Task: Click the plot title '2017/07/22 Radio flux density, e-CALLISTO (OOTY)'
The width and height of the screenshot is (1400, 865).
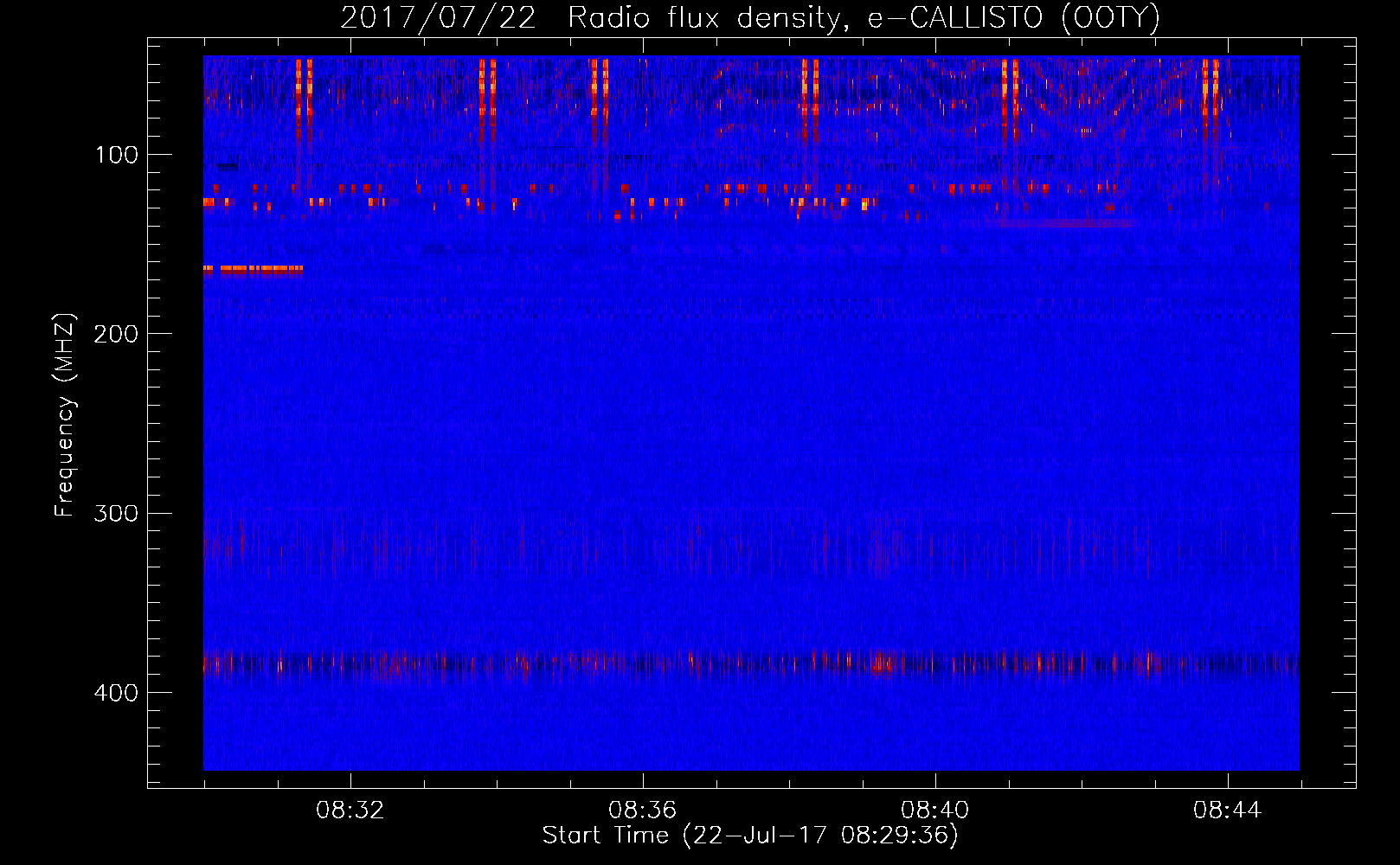Action: click(750, 18)
